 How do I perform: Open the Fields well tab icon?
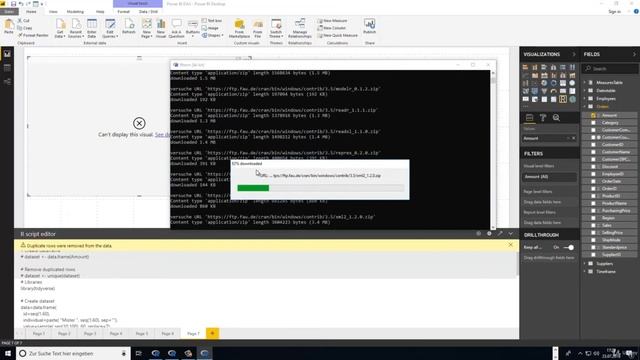pyautogui.click(x=529, y=118)
